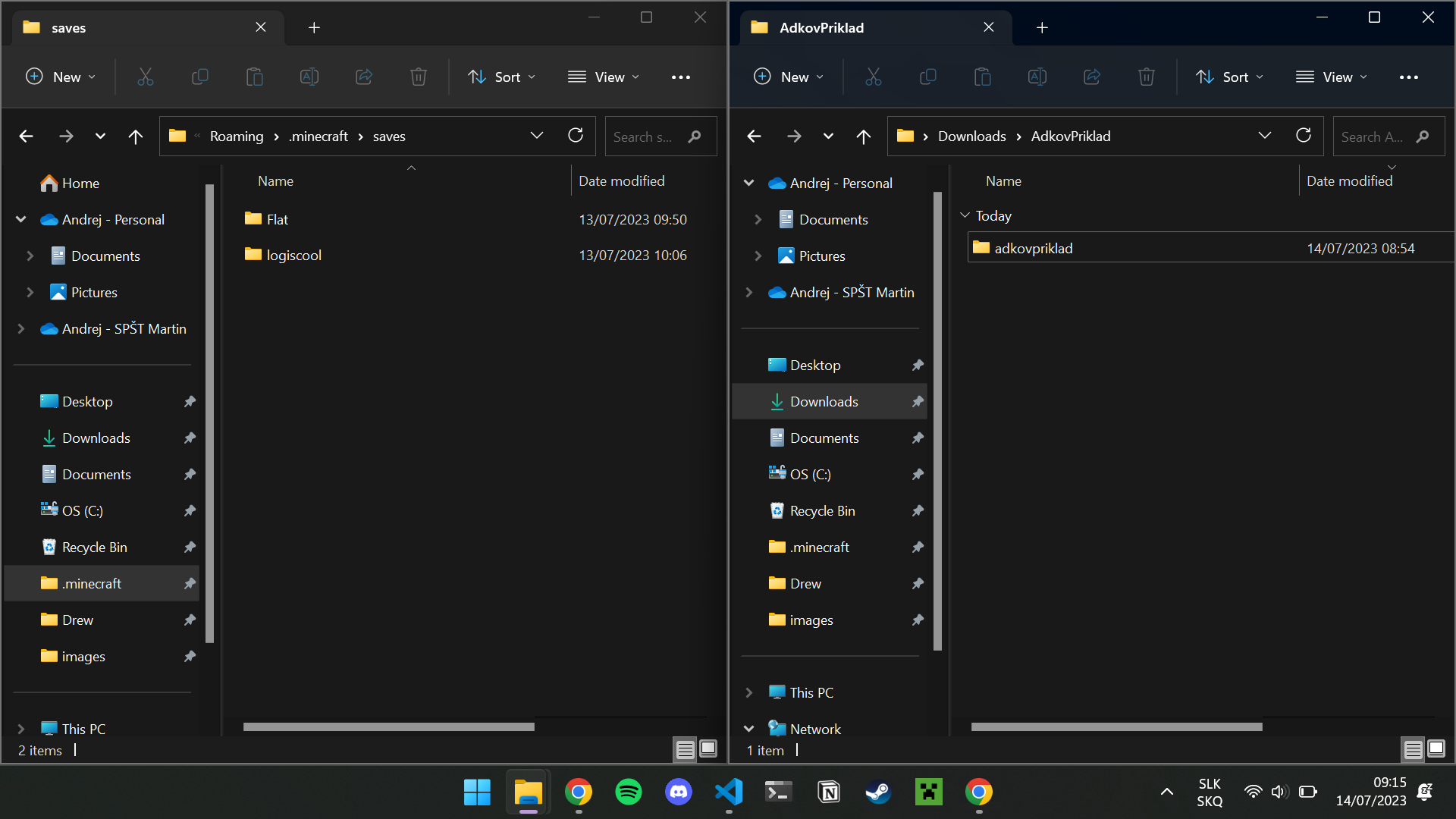The width and height of the screenshot is (1456, 819).
Task: Click Copy icon in AdkovPriklad window toolbar
Action: 927,77
